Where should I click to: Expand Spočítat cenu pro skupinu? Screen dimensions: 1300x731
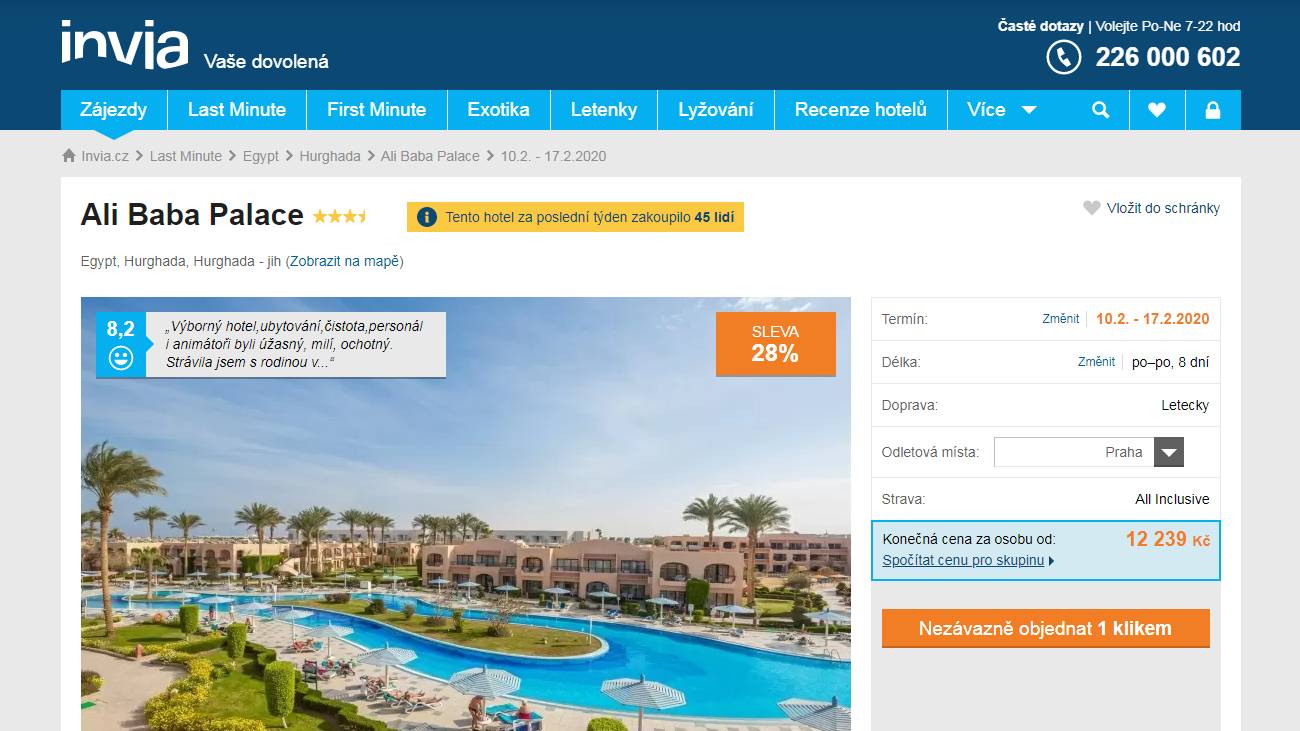coord(968,560)
